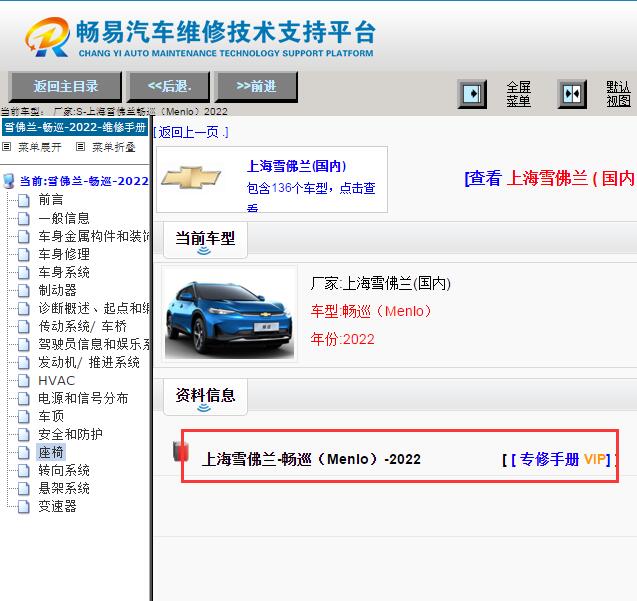Click page icon beside 变速器

pyautogui.click(x=24, y=506)
